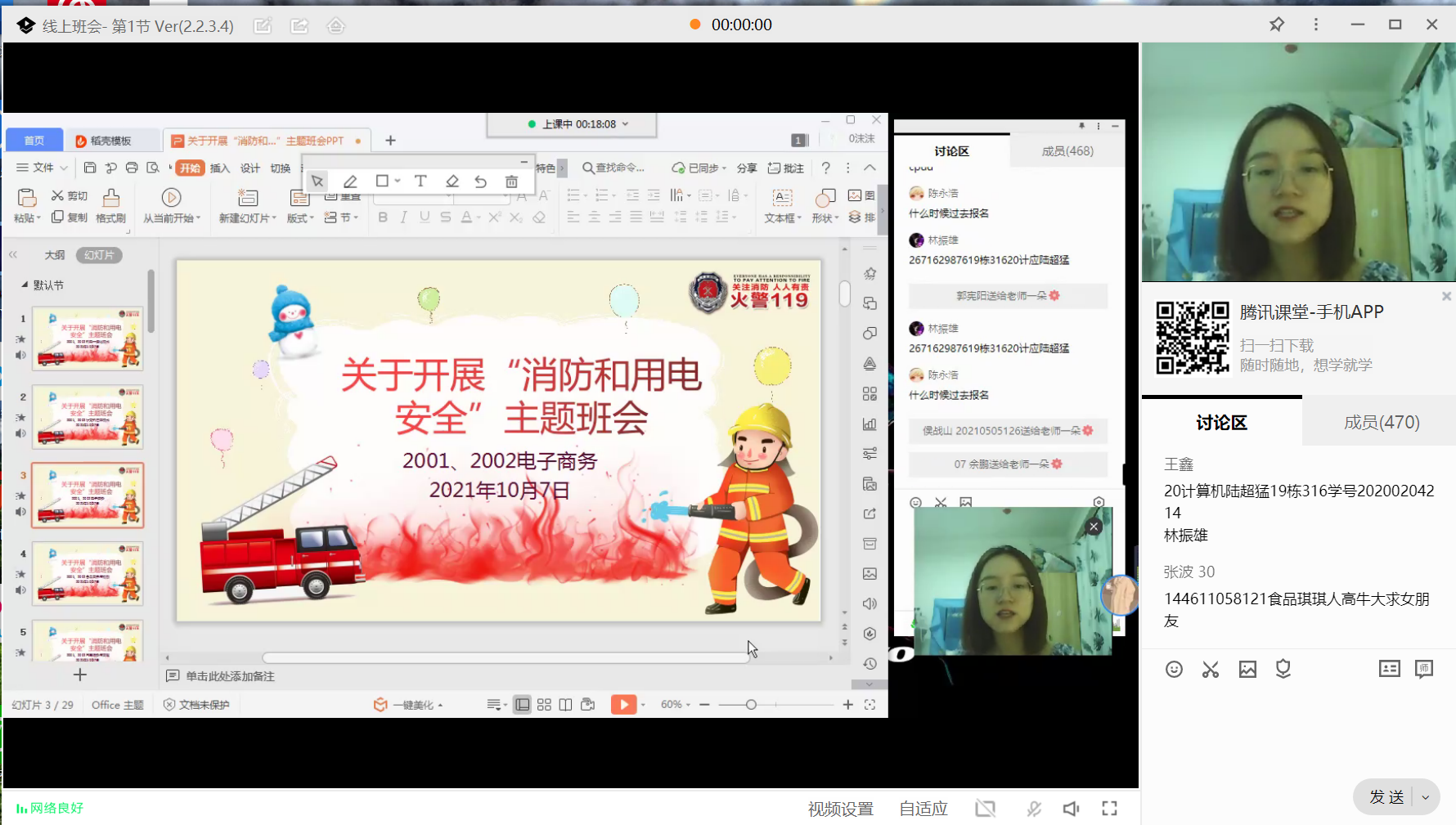1456x825 pixels.
Task: Adjust the WPS zoom slider handle
Action: [x=751, y=705]
